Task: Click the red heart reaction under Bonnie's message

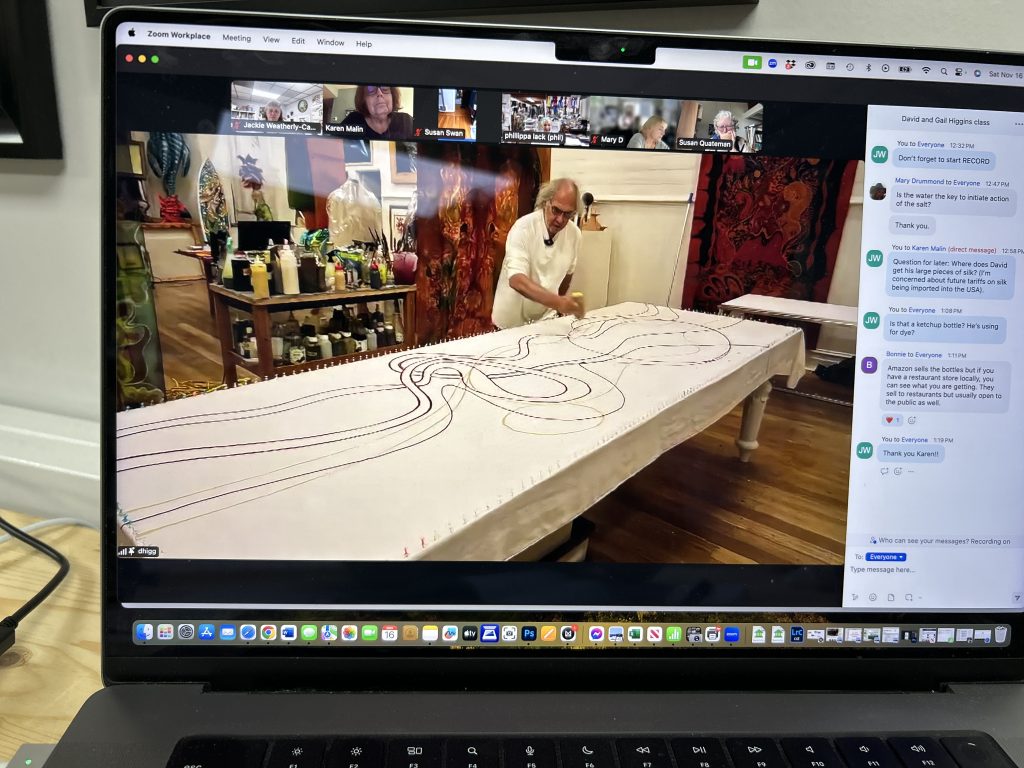Action: (x=890, y=420)
